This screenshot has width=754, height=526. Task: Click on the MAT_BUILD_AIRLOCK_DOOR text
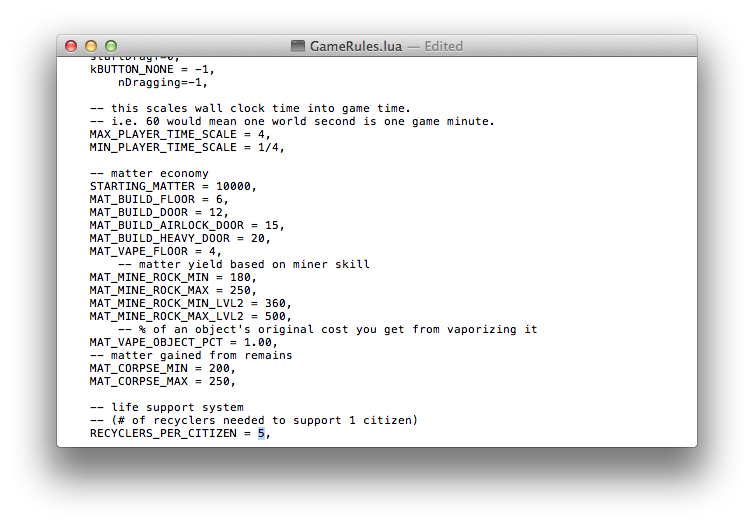pyautogui.click(x=170, y=225)
